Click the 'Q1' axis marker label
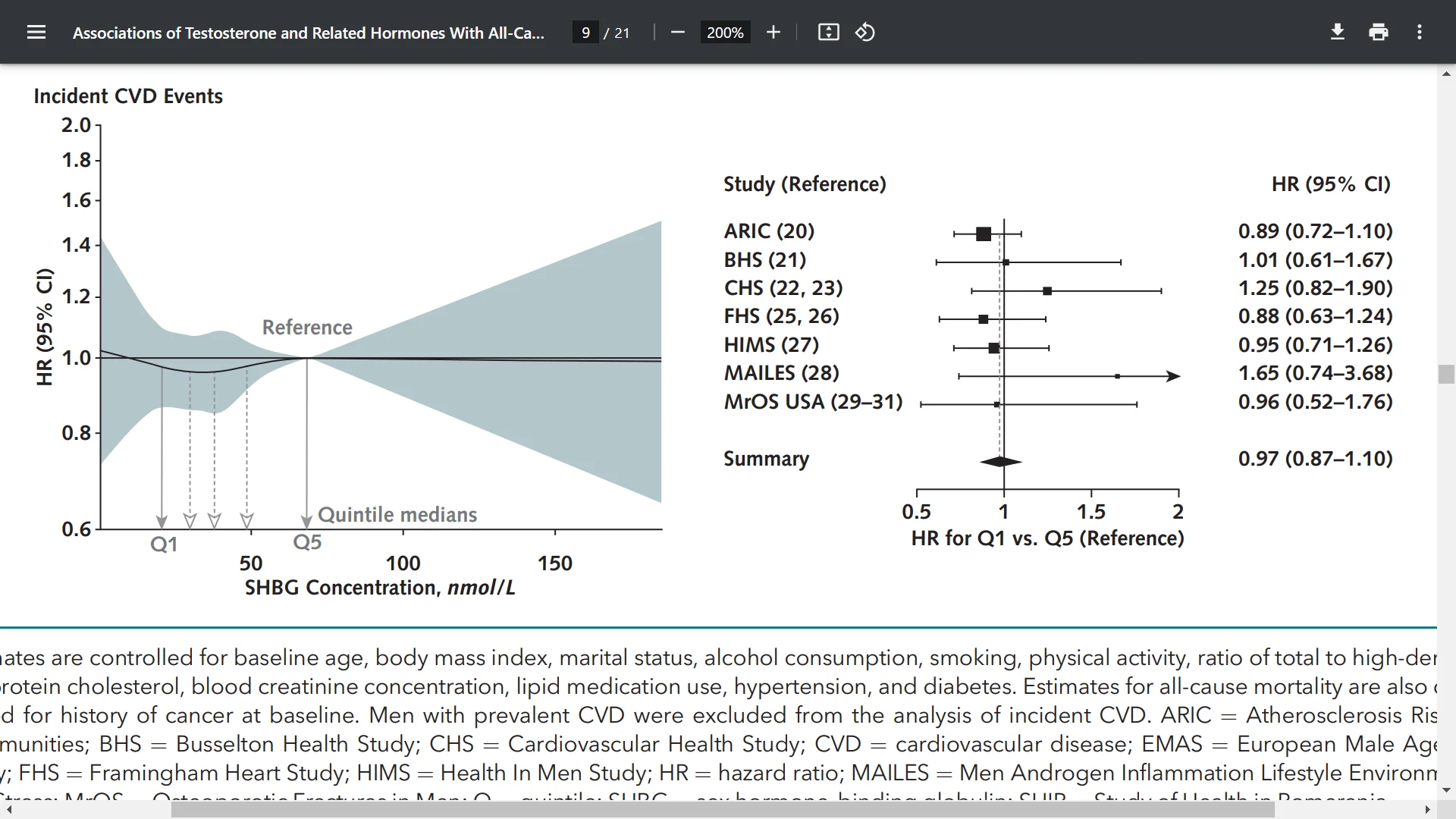1456x819 pixels. tap(164, 544)
